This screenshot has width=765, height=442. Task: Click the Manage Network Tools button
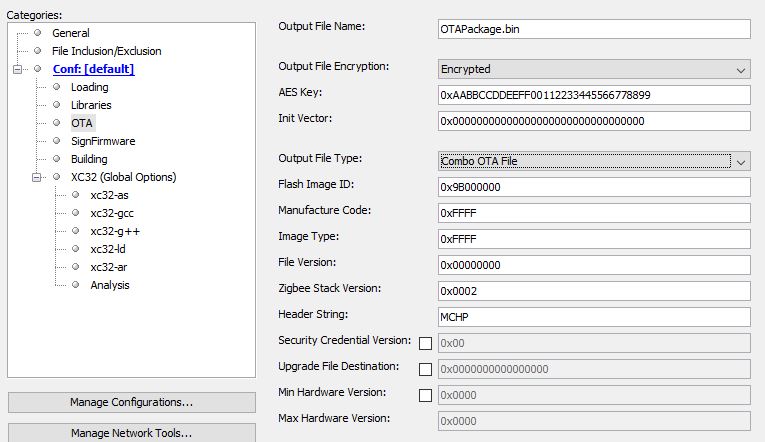[131, 433]
